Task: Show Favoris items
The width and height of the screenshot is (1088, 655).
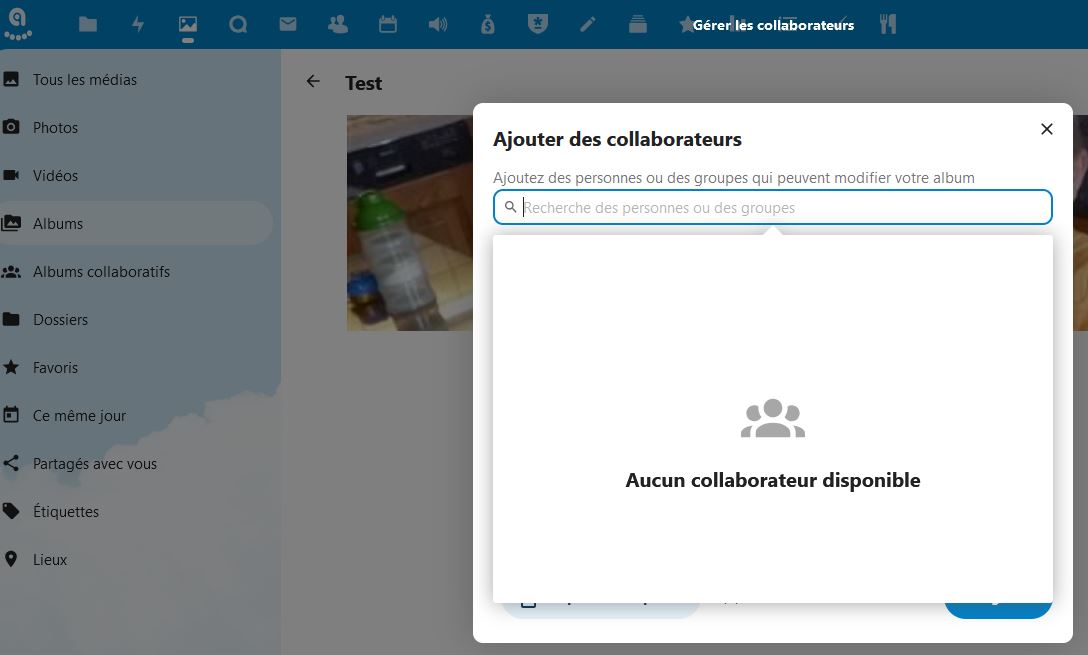Action: (x=55, y=368)
